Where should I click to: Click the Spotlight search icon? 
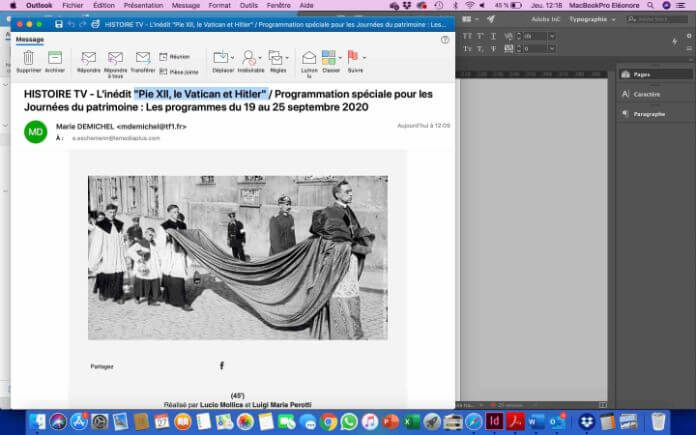(x=650, y=5)
